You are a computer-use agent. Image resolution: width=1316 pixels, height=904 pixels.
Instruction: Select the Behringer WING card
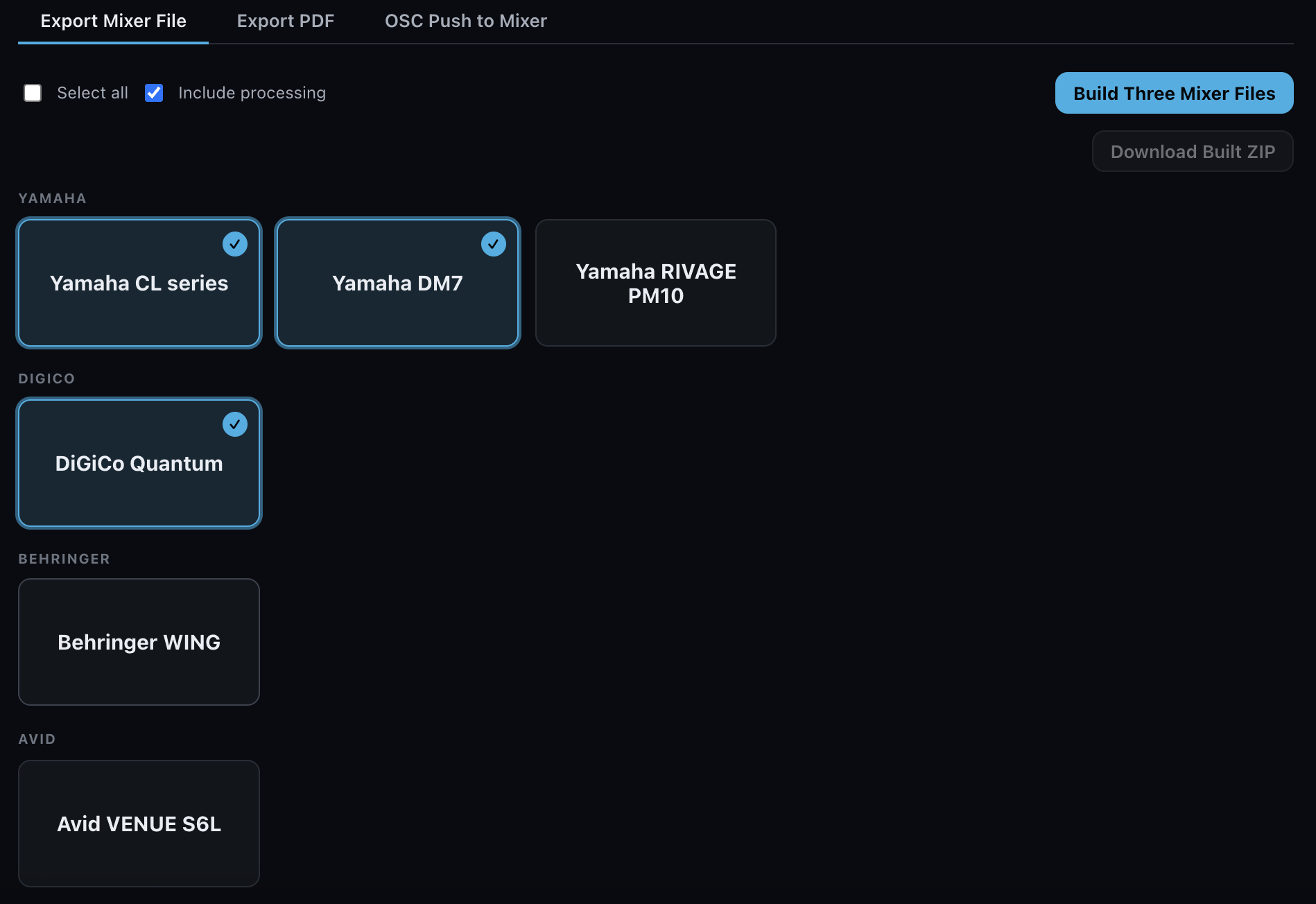(x=139, y=642)
